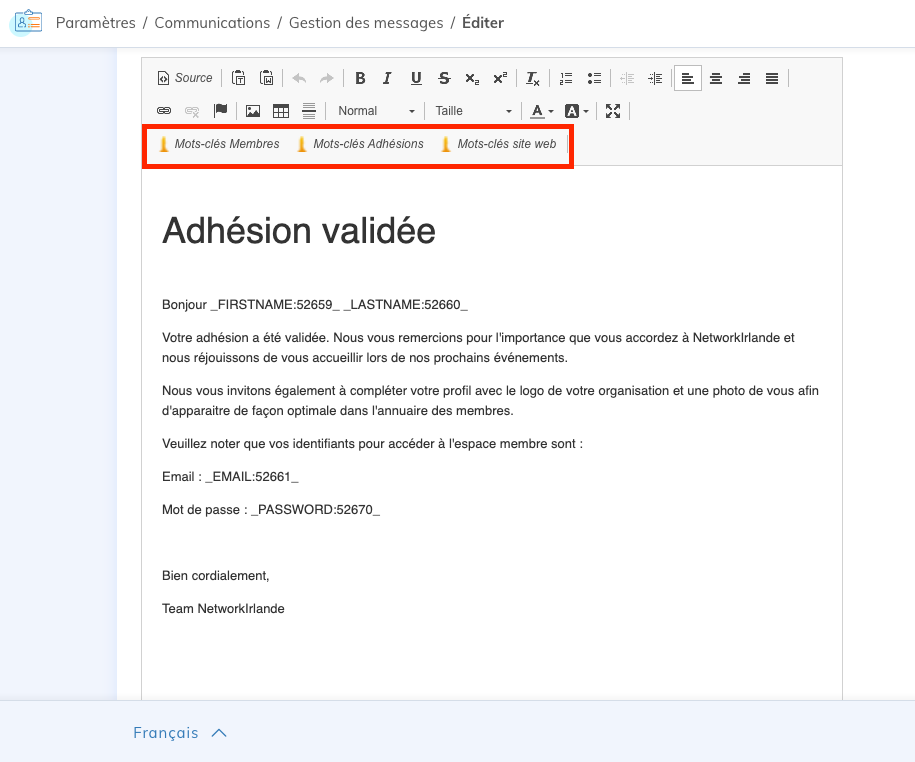This screenshot has height=762, width=915.
Task: Toggle underline formatting
Action: pos(416,78)
